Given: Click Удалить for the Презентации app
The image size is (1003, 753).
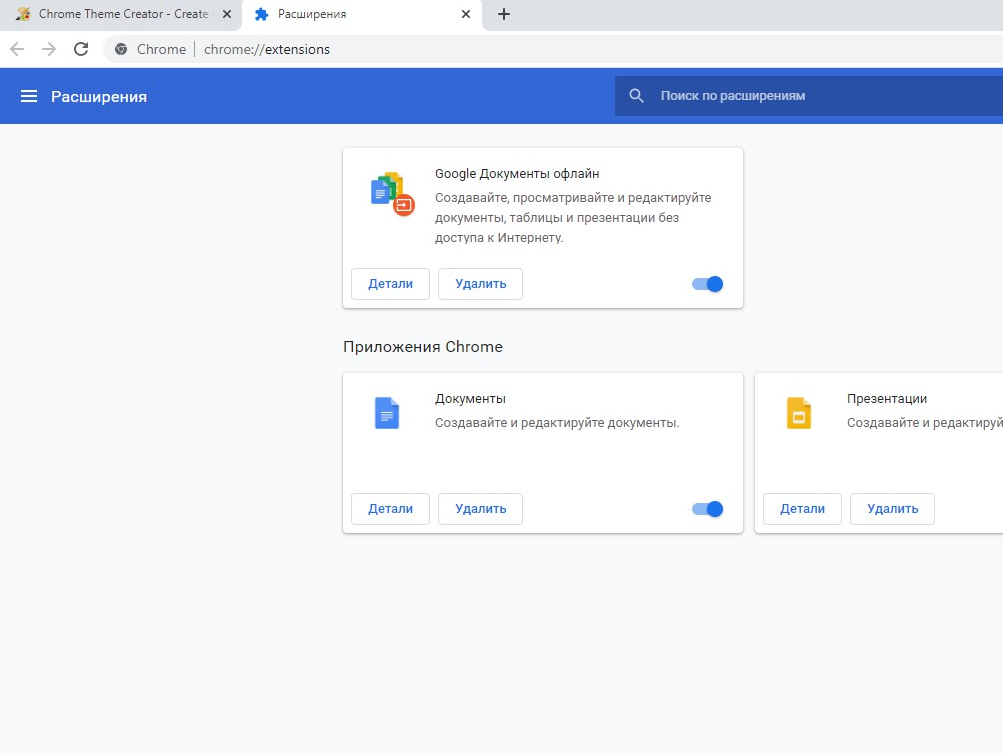Looking at the screenshot, I should [x=892, y=509].
